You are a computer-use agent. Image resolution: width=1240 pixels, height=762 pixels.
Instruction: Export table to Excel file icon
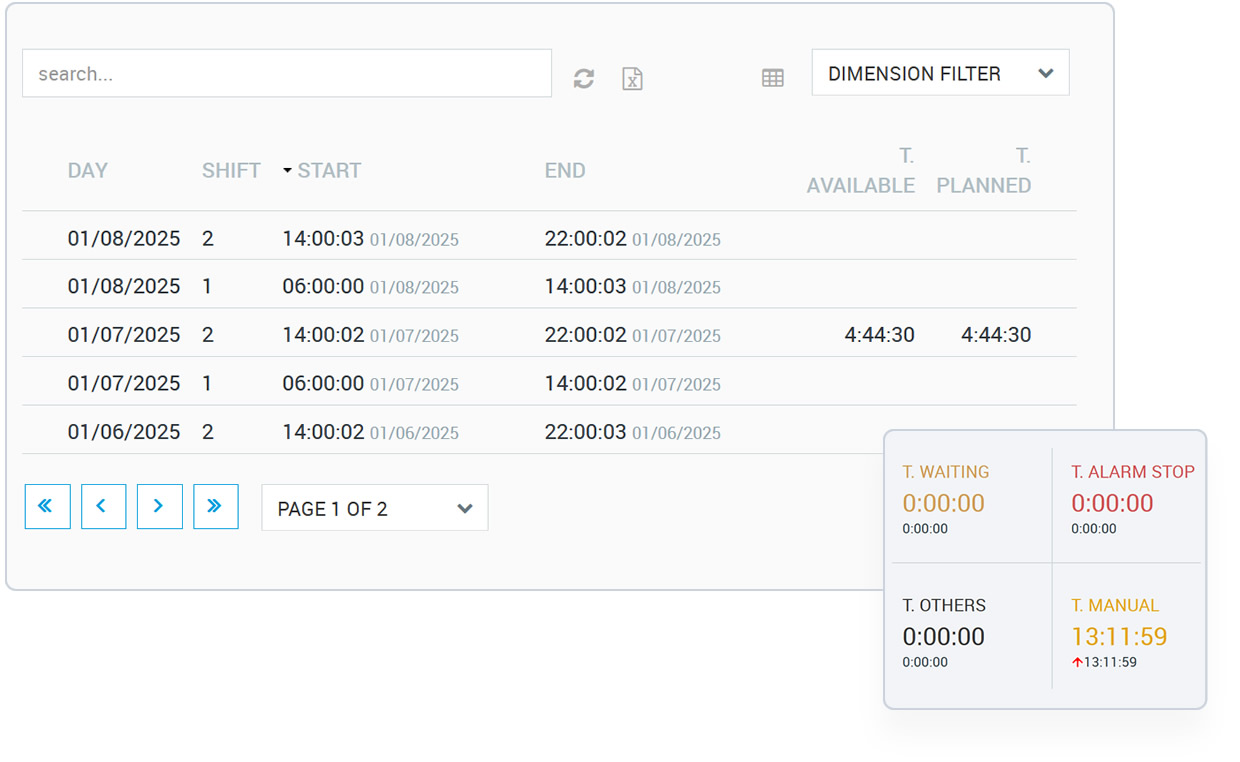click(632, 79)
